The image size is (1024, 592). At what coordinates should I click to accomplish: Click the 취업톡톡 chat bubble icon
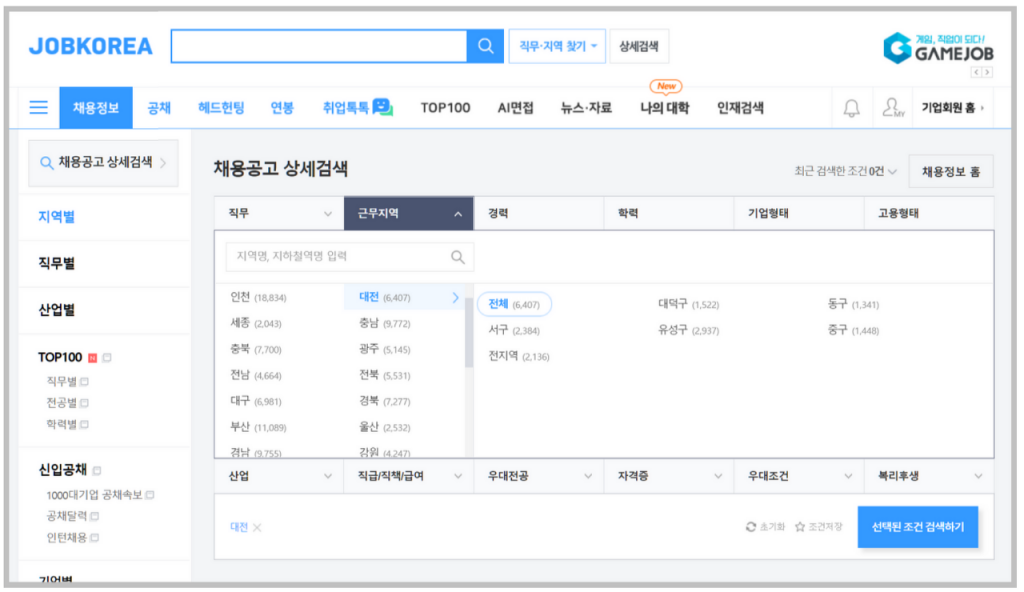(382, 107)
